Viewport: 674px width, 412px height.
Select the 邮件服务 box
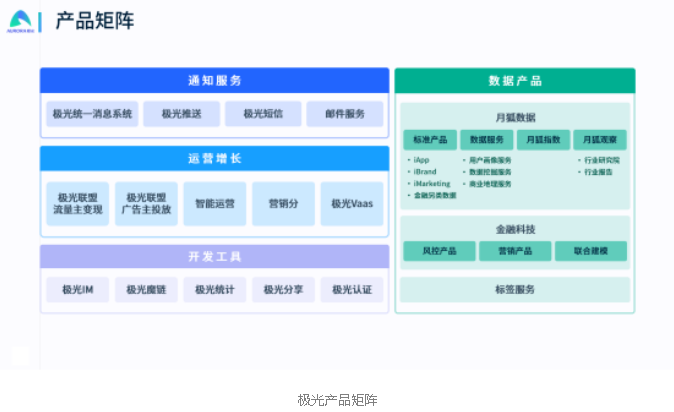click(x=345, y=114)
